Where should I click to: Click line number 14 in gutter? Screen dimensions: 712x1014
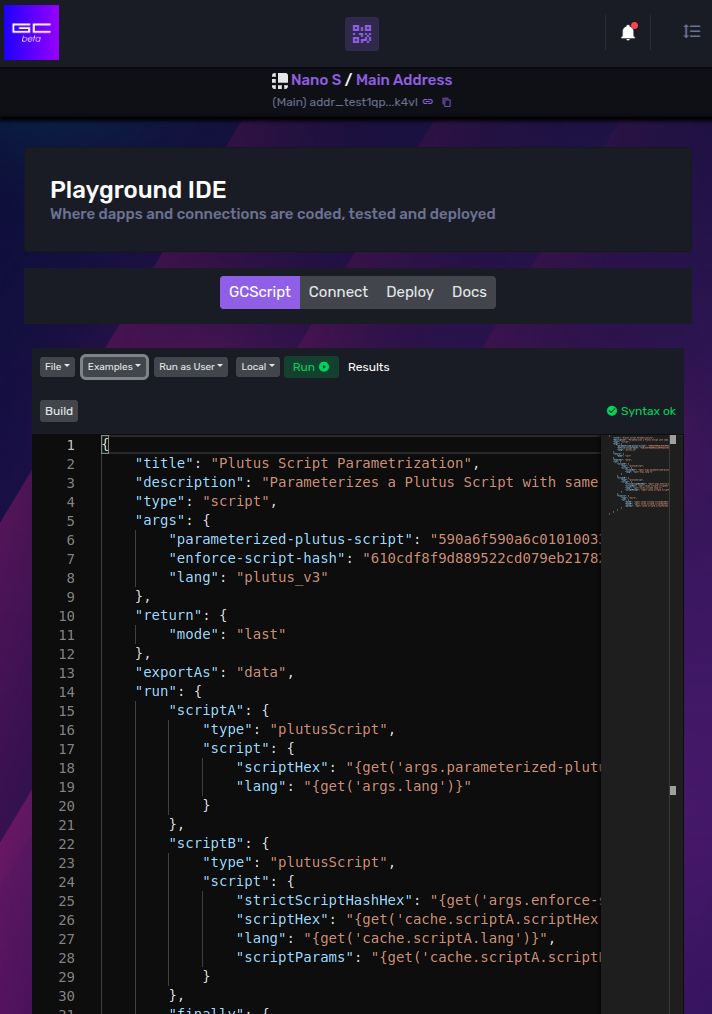click(67, 692)
